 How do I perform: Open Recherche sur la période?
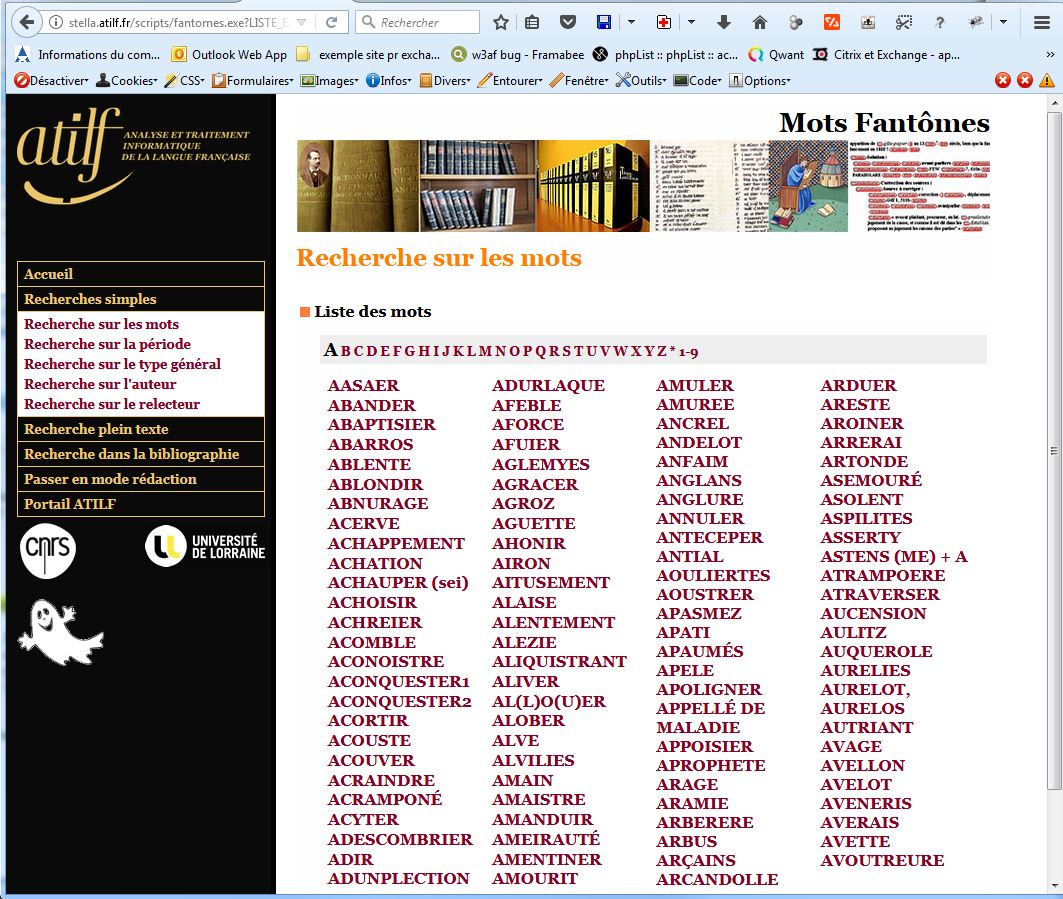click(x=107, y=344)
